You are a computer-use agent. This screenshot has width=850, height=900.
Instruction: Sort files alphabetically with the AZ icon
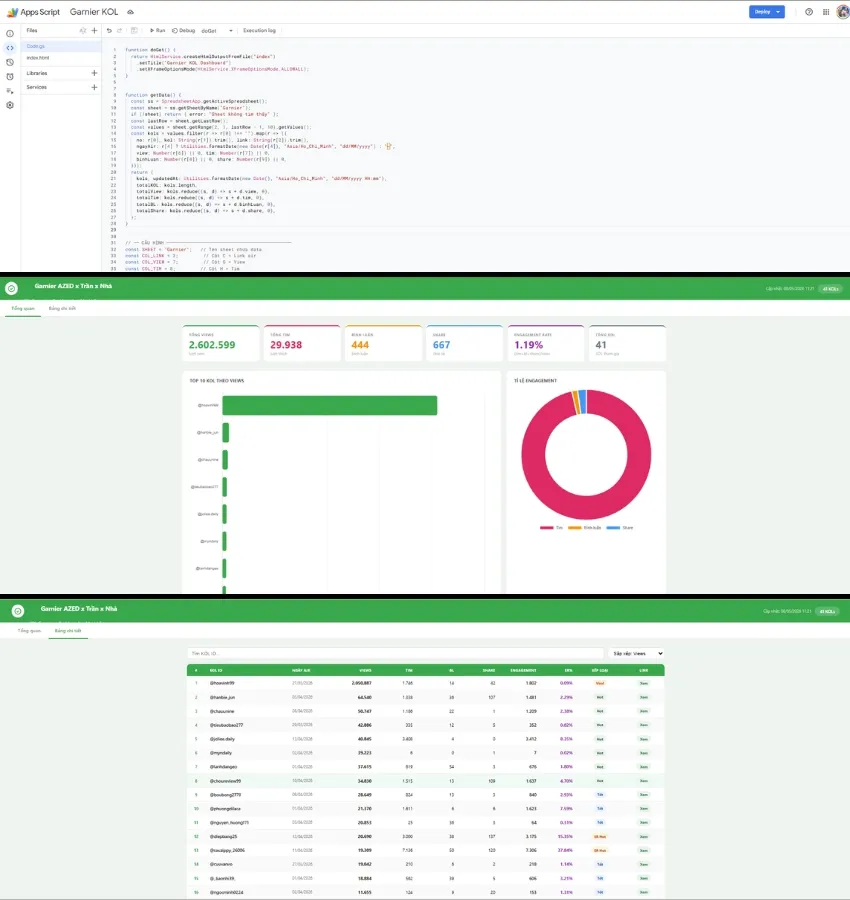[x=83, y=30]
